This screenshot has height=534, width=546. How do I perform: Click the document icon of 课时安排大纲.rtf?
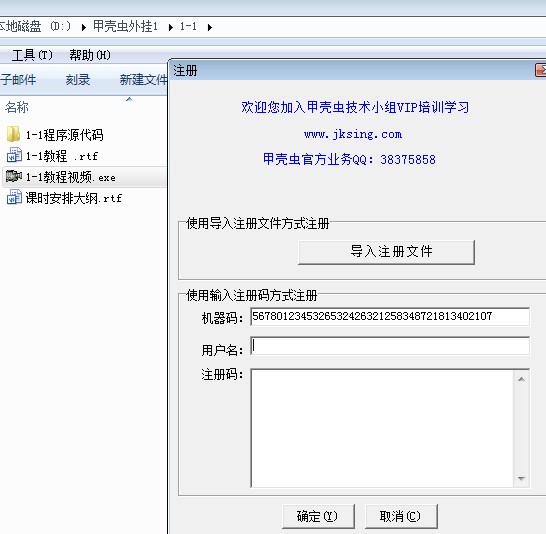tap(14, 197)
